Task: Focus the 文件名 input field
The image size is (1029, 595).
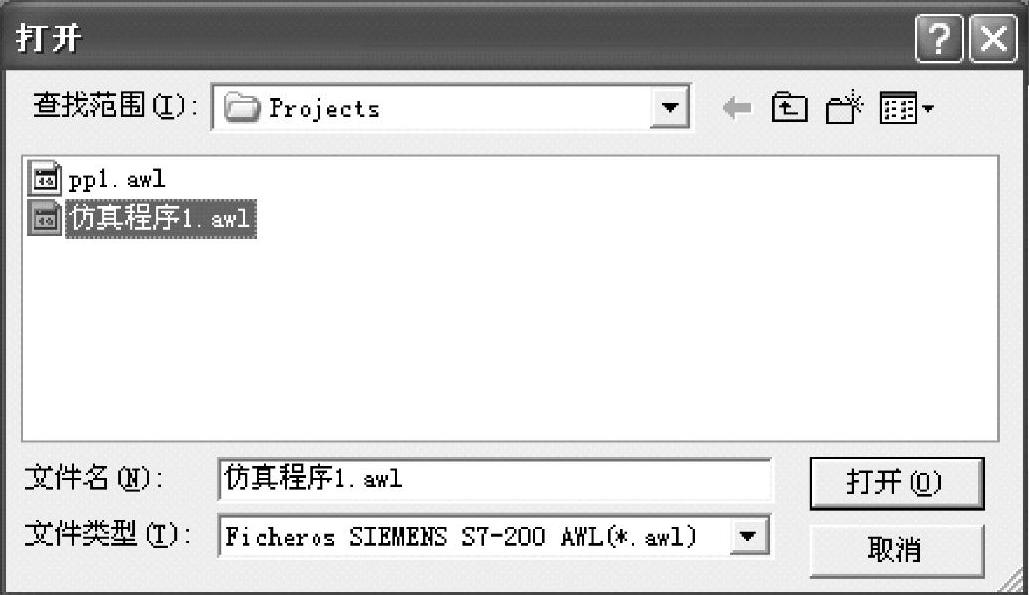Action: pyautogui.click(x=495, y=480)
